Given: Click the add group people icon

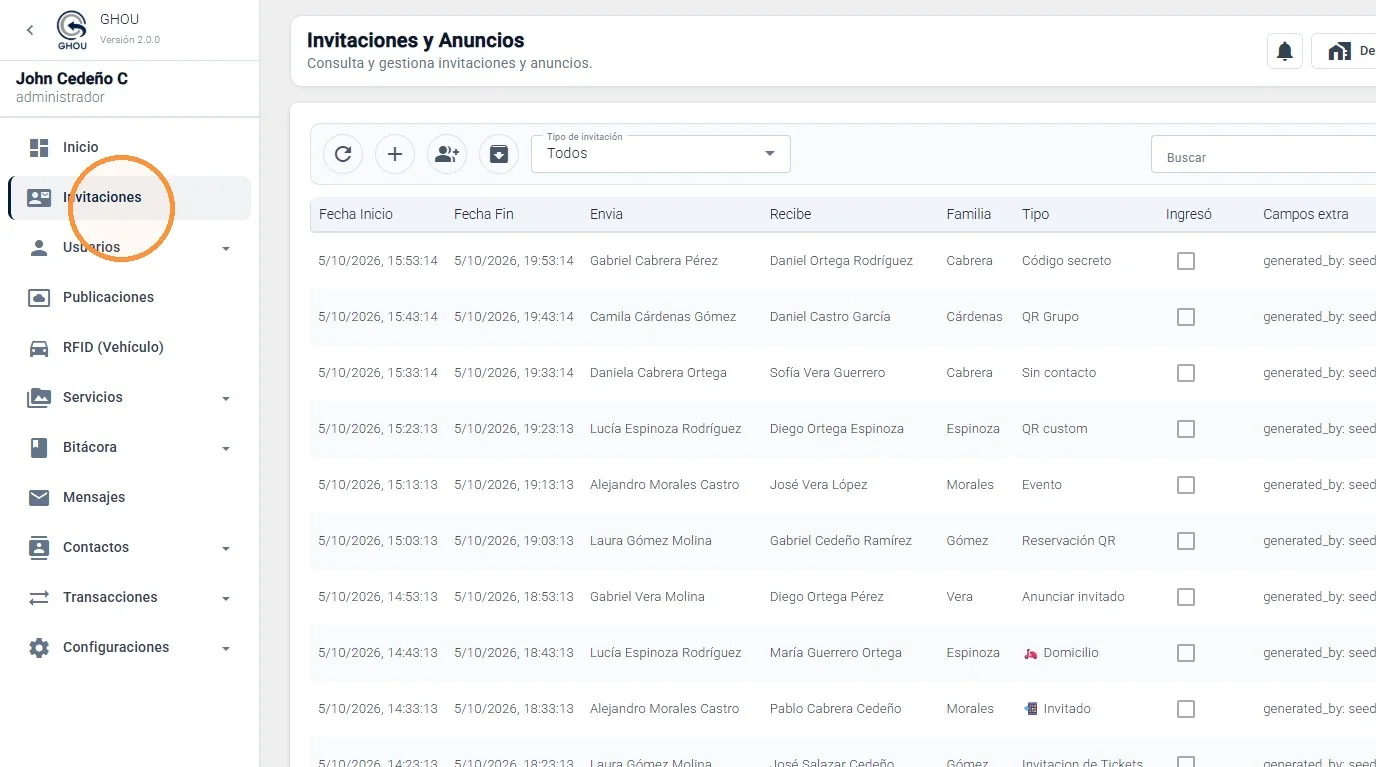Looking at the screenshot, I should point(447,154).
